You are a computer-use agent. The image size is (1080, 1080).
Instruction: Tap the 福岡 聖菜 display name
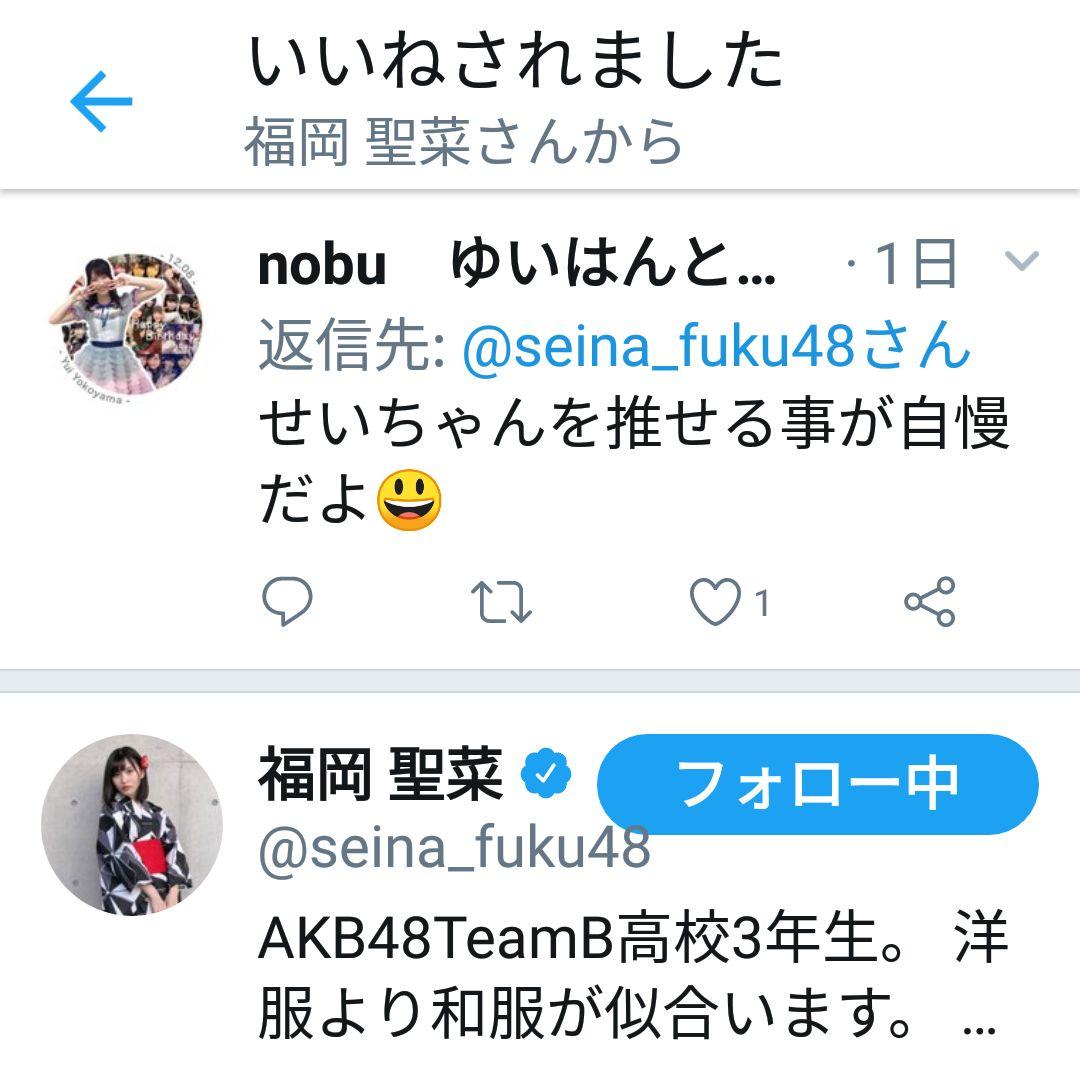click(x=382, y=776)
